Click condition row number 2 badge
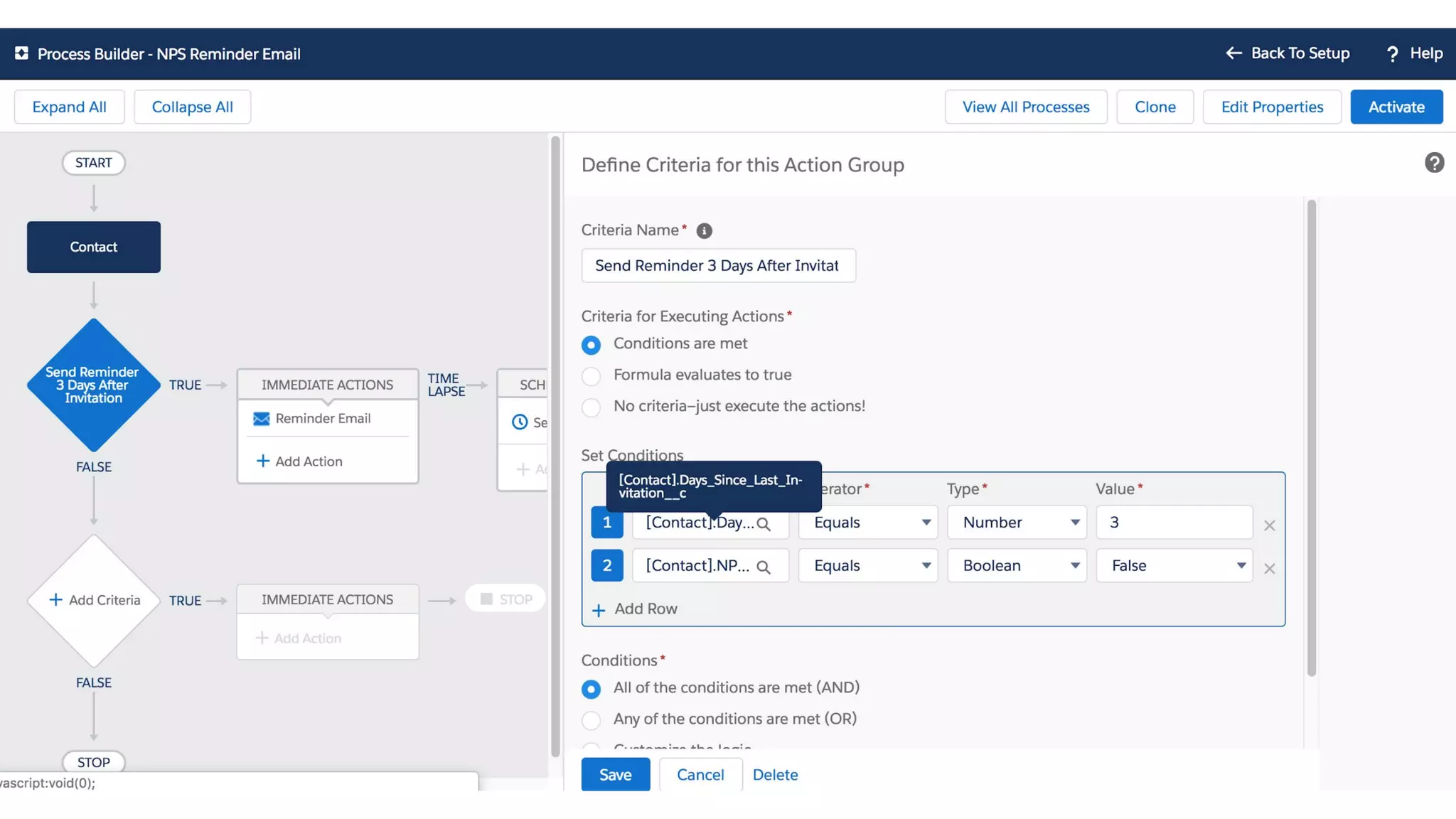Screen dimensions: 1456x819 point(607,565)
